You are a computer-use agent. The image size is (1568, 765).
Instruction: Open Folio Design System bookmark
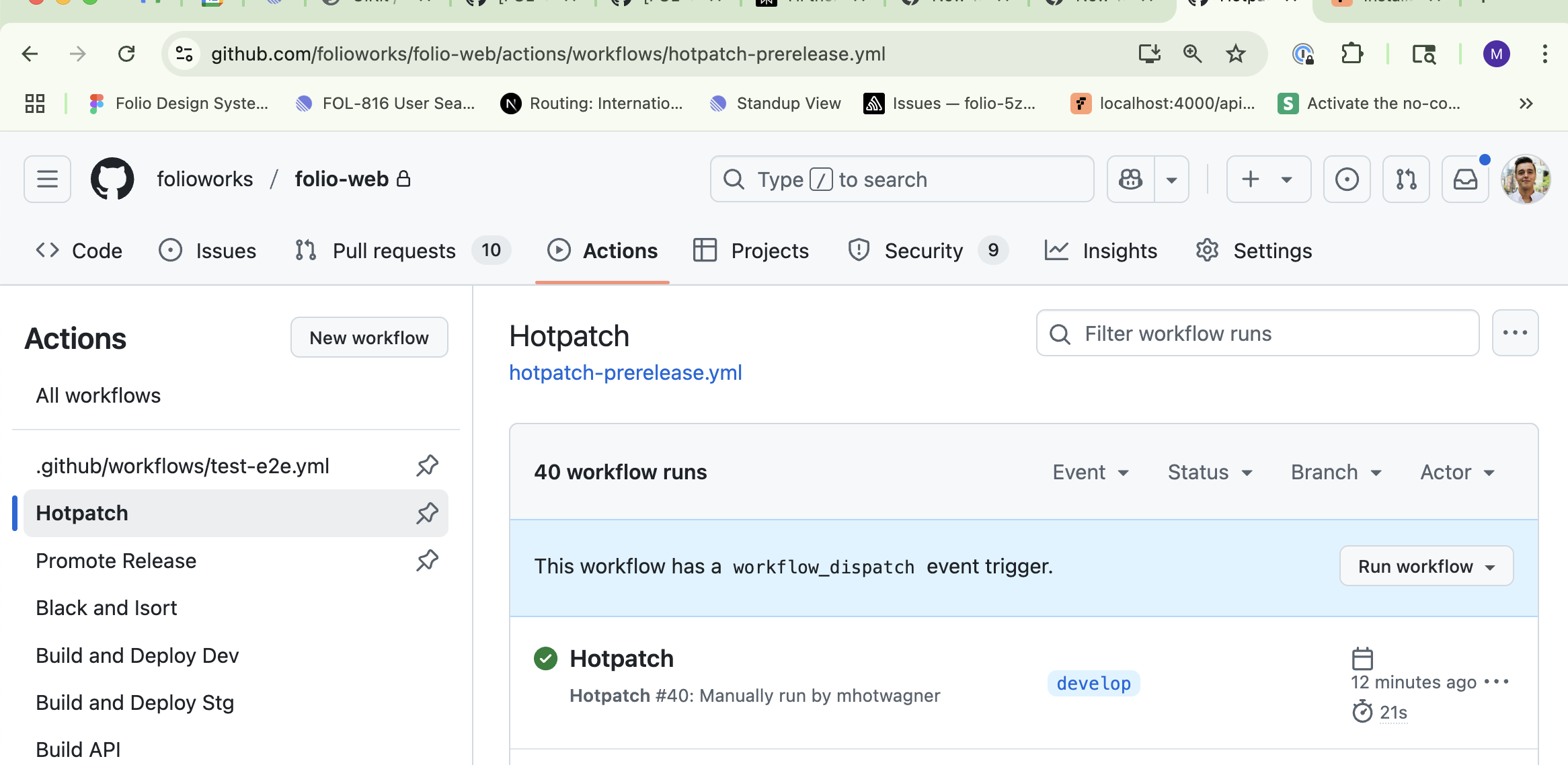179,104
